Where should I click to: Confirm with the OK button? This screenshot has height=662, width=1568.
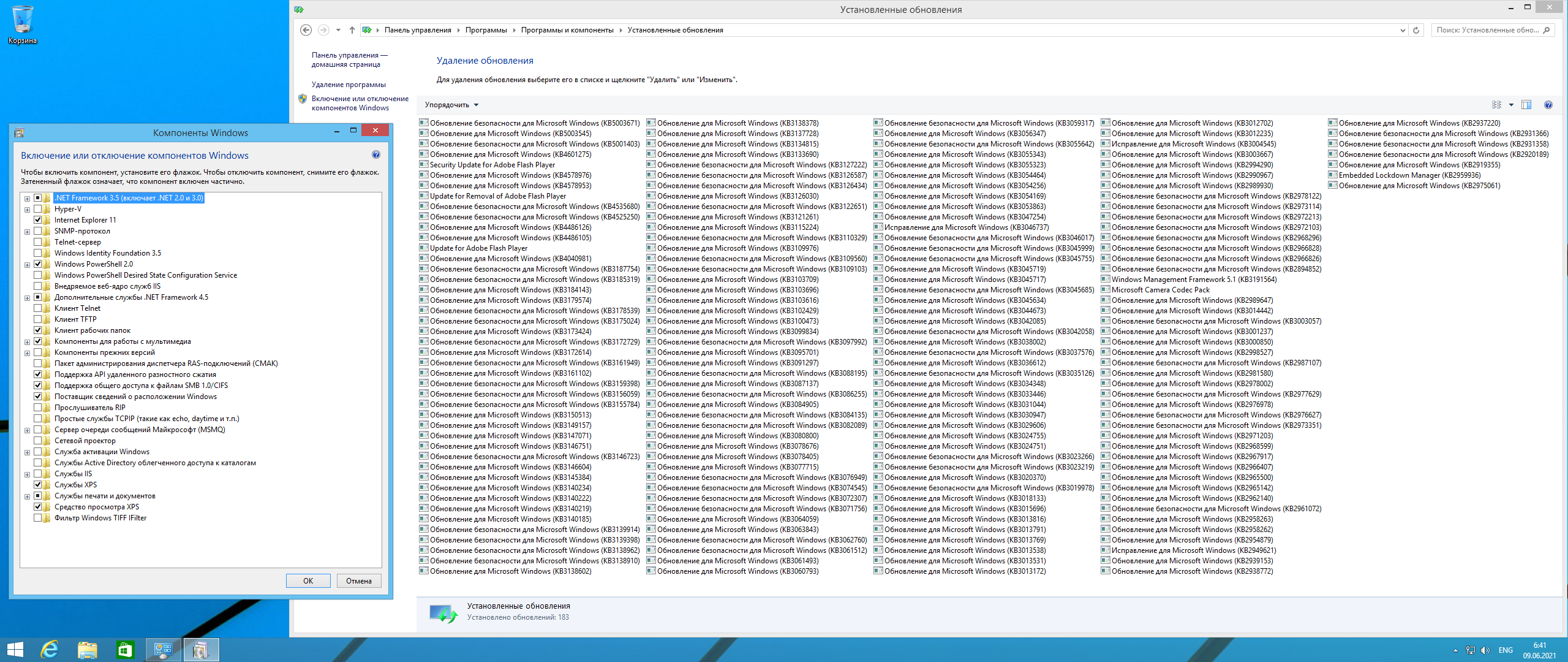[308, 580]
